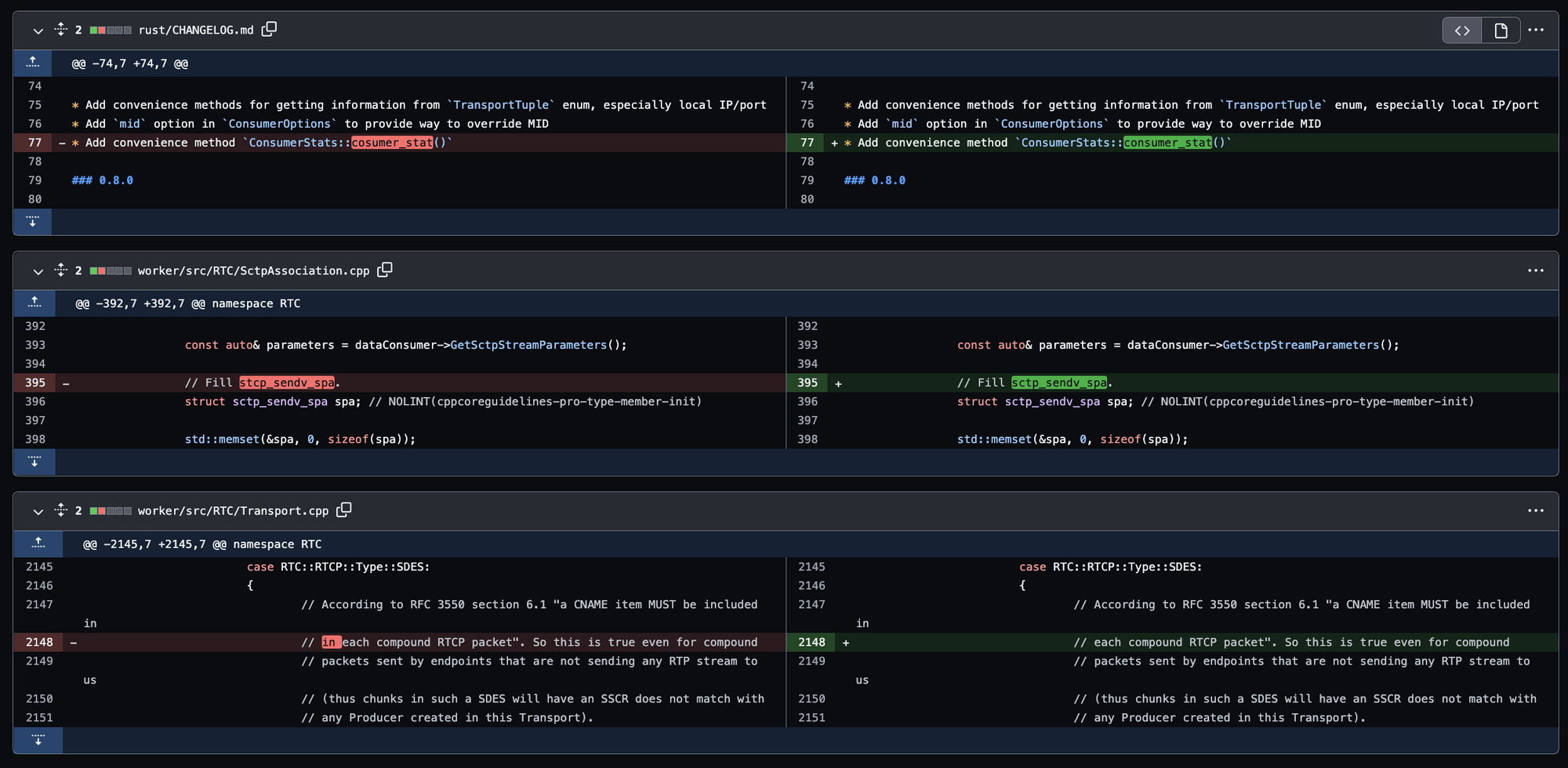The width and height of the screenshot is (1568, 768).
Task: Click the '@@ -392,7 +392,7 @@ namespace RTC' header
Action: [x=188, y=303]
